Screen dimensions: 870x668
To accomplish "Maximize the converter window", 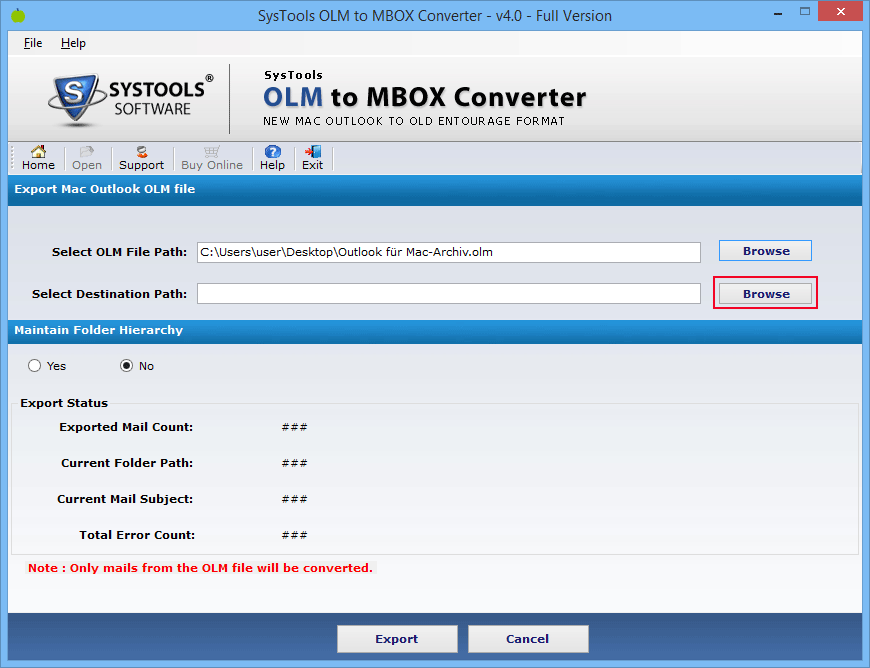I will pos(805,12).
